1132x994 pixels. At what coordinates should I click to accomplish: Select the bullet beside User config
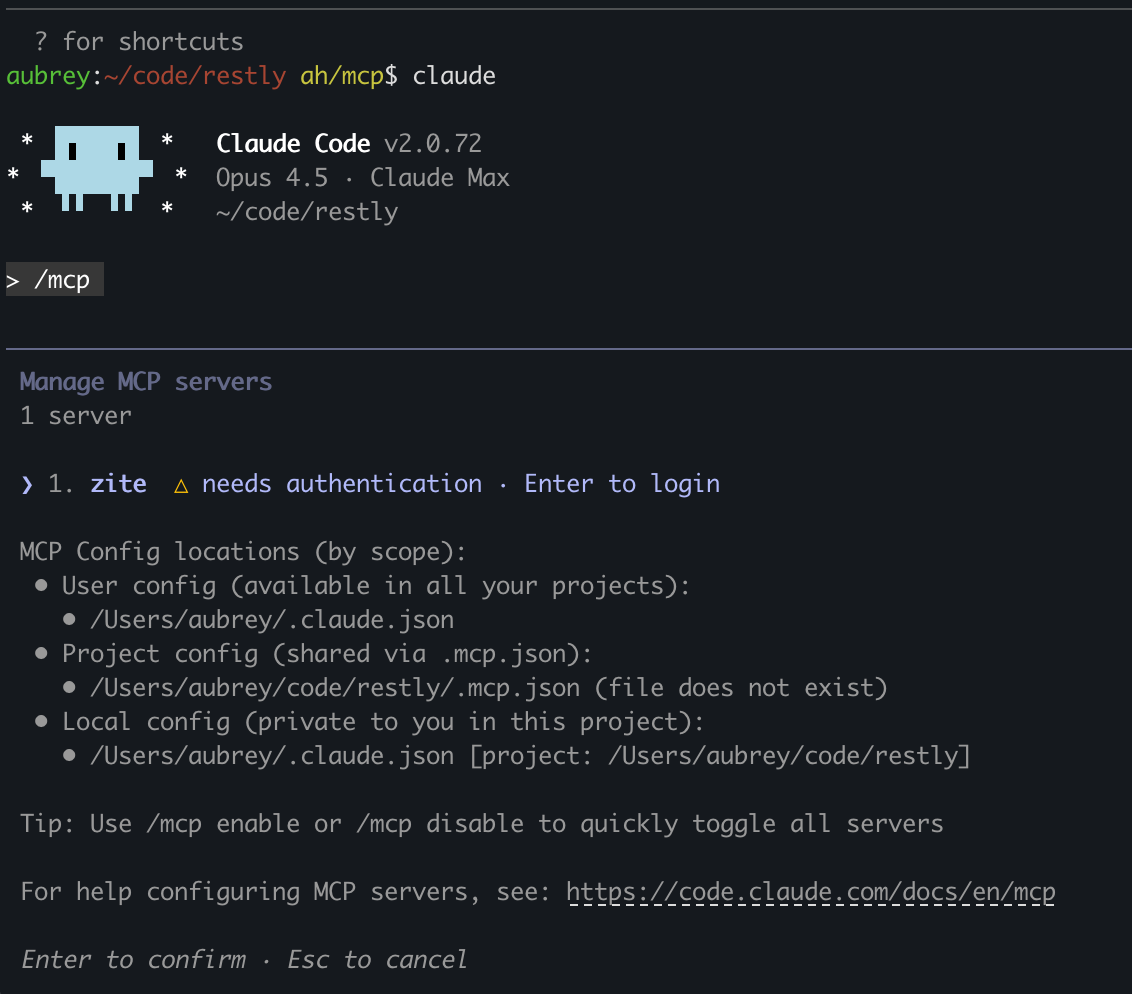click(x=41, y=585)
